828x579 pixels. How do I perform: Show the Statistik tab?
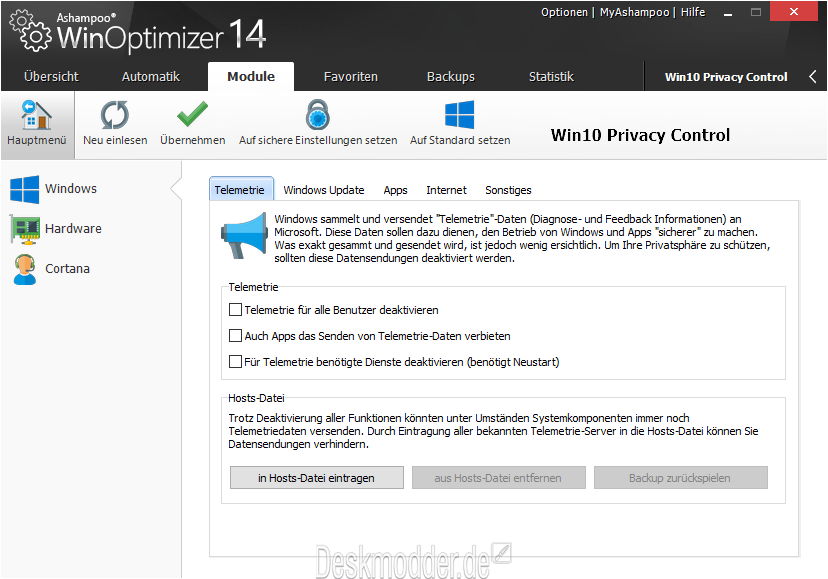[x=551, y=77]
